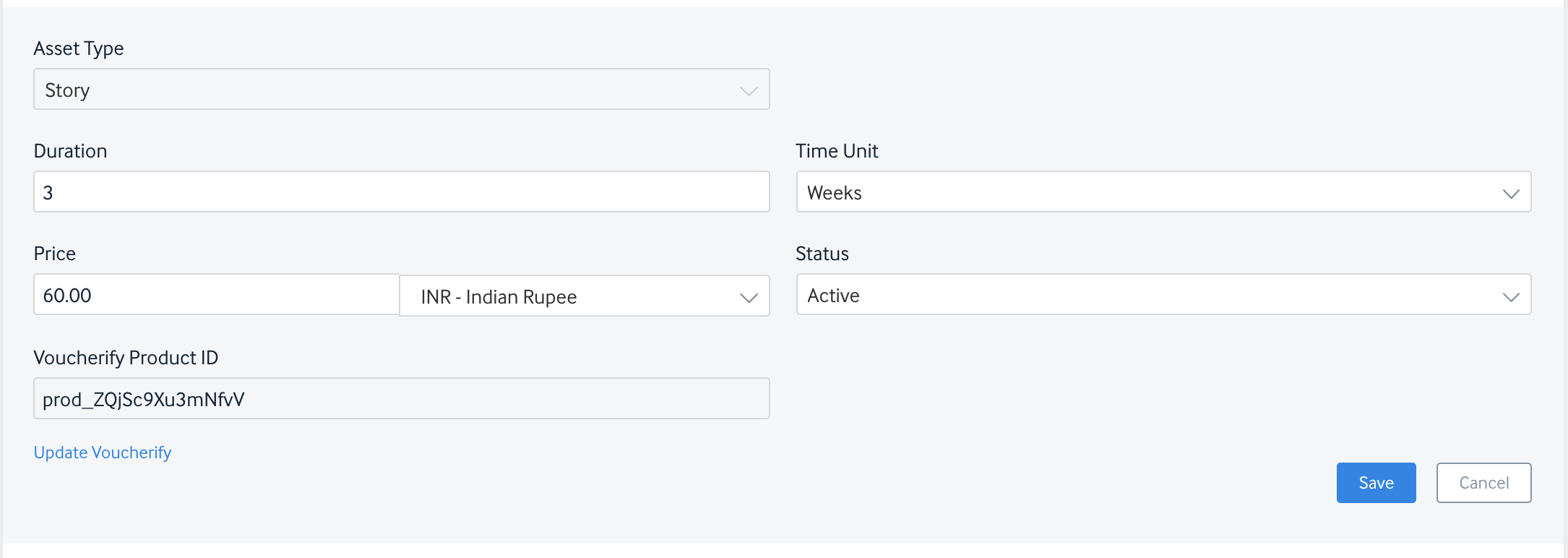Click the chevron arrow in Asset Type field

749,91
